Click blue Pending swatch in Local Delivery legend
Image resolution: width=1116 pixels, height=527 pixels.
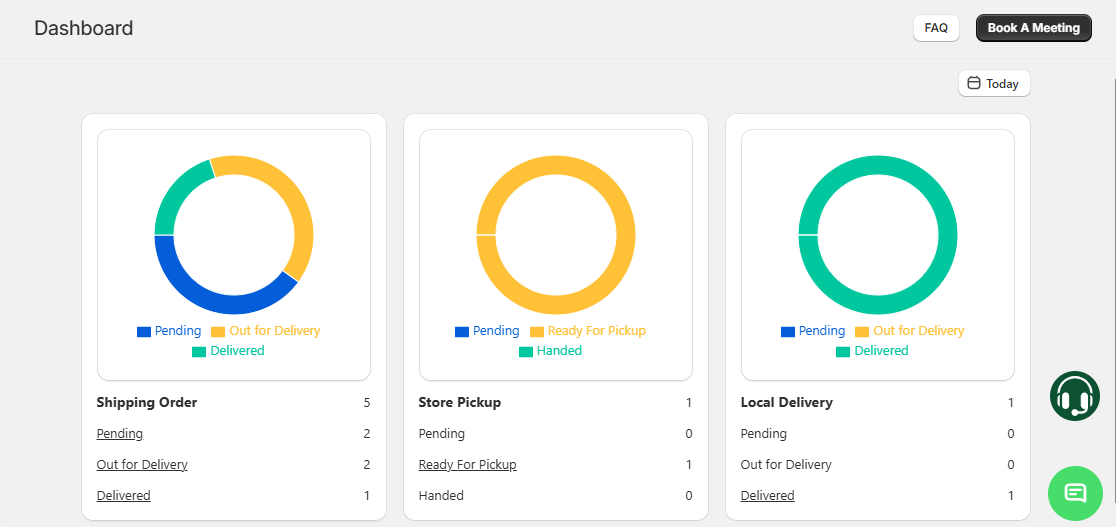pos(788,331)
